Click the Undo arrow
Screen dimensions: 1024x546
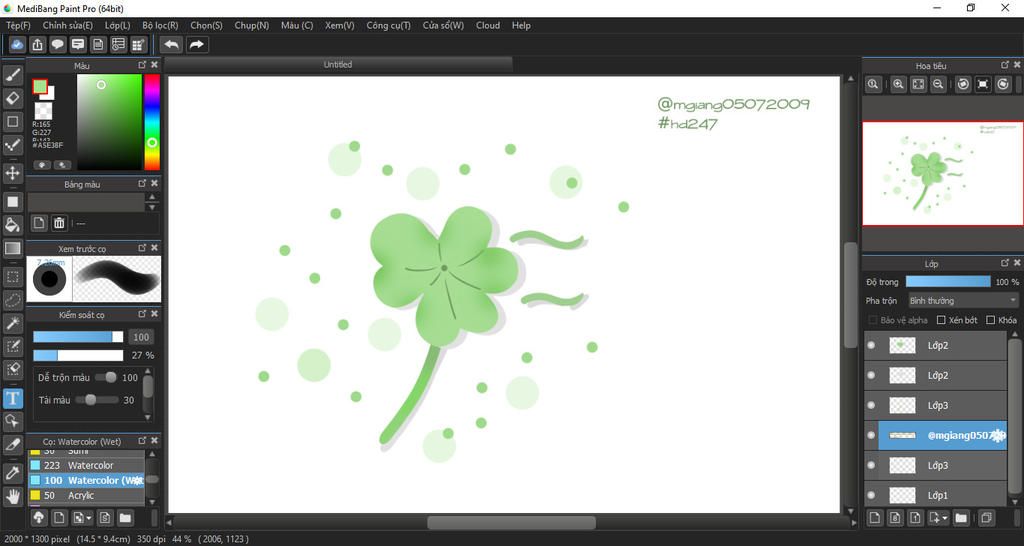pyautogui.click(x=172, y=44)
